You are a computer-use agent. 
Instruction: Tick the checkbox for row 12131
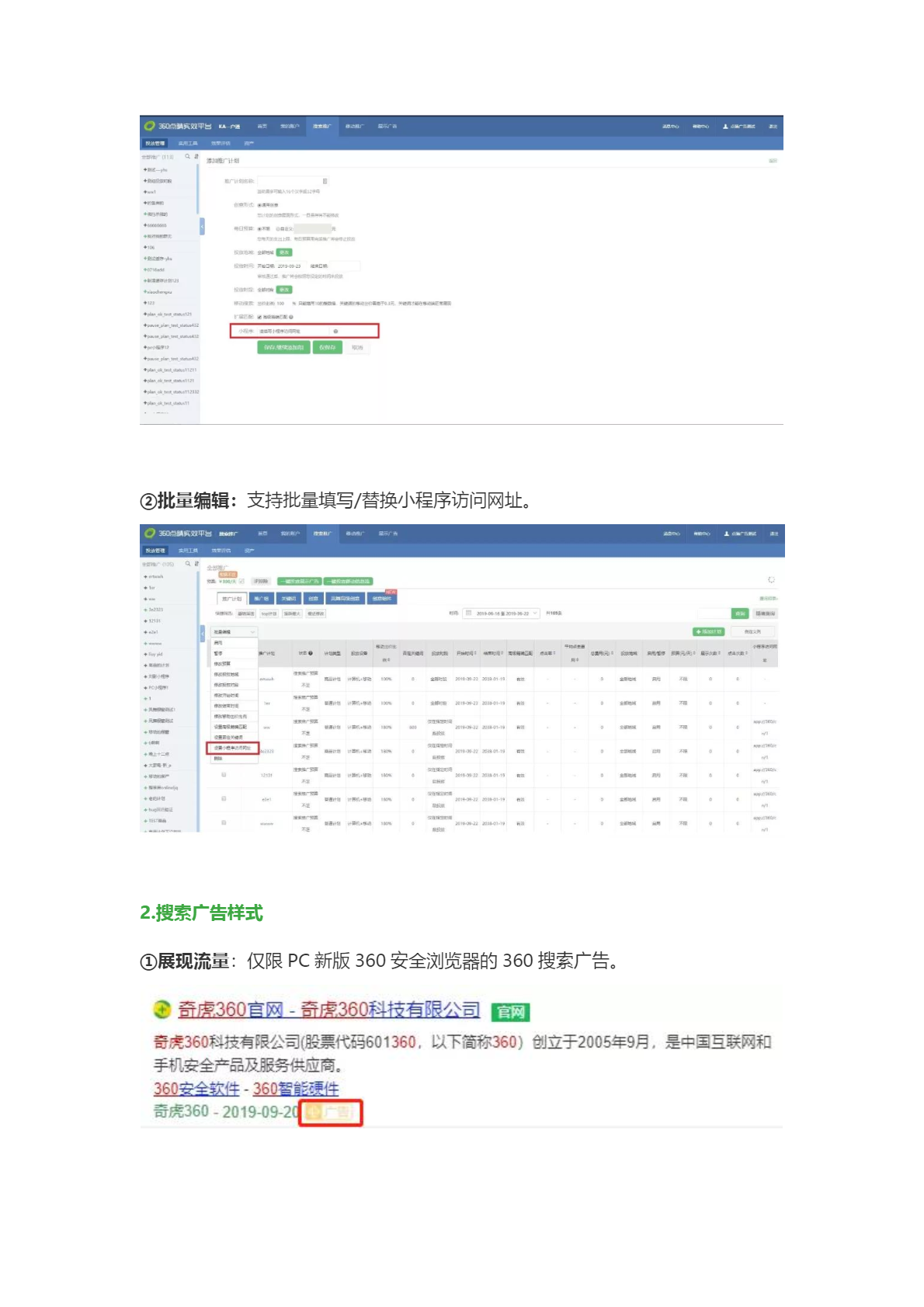coord(224,774)
